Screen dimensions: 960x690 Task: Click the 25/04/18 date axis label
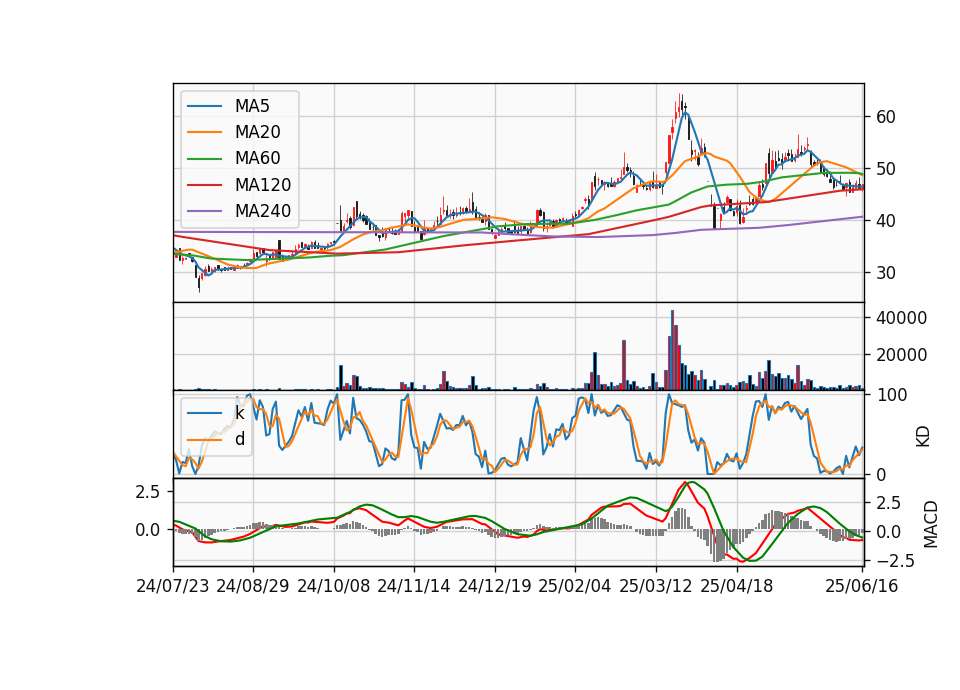coord(737,586)
